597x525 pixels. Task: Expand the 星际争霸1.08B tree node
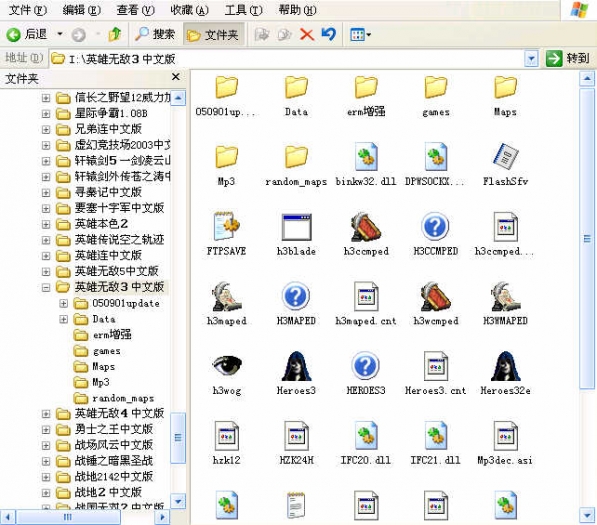click(46, 113)
